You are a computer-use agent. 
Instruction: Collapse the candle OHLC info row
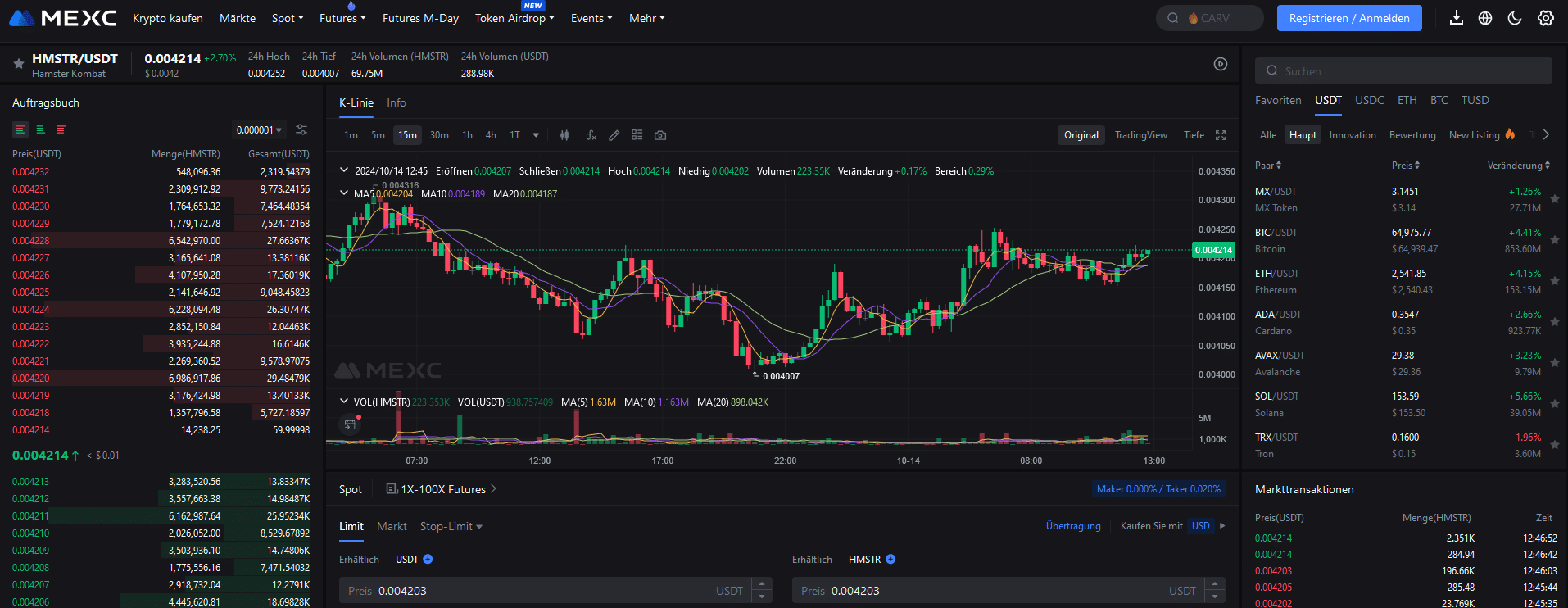(x=344, y=170)
